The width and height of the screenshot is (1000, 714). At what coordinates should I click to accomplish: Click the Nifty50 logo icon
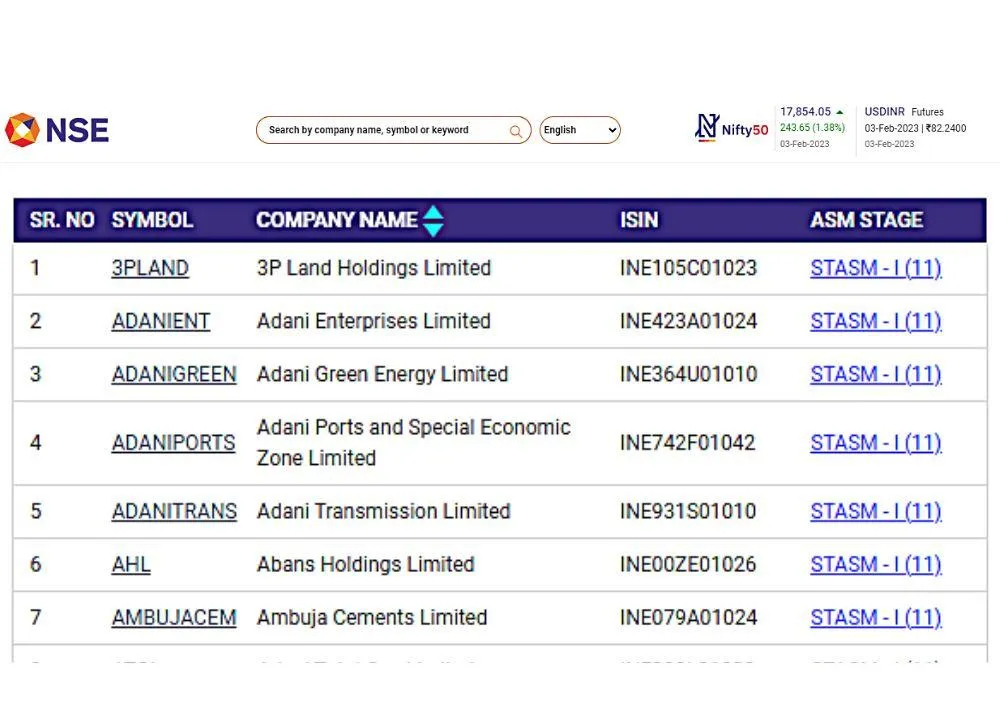pos(706,125)
